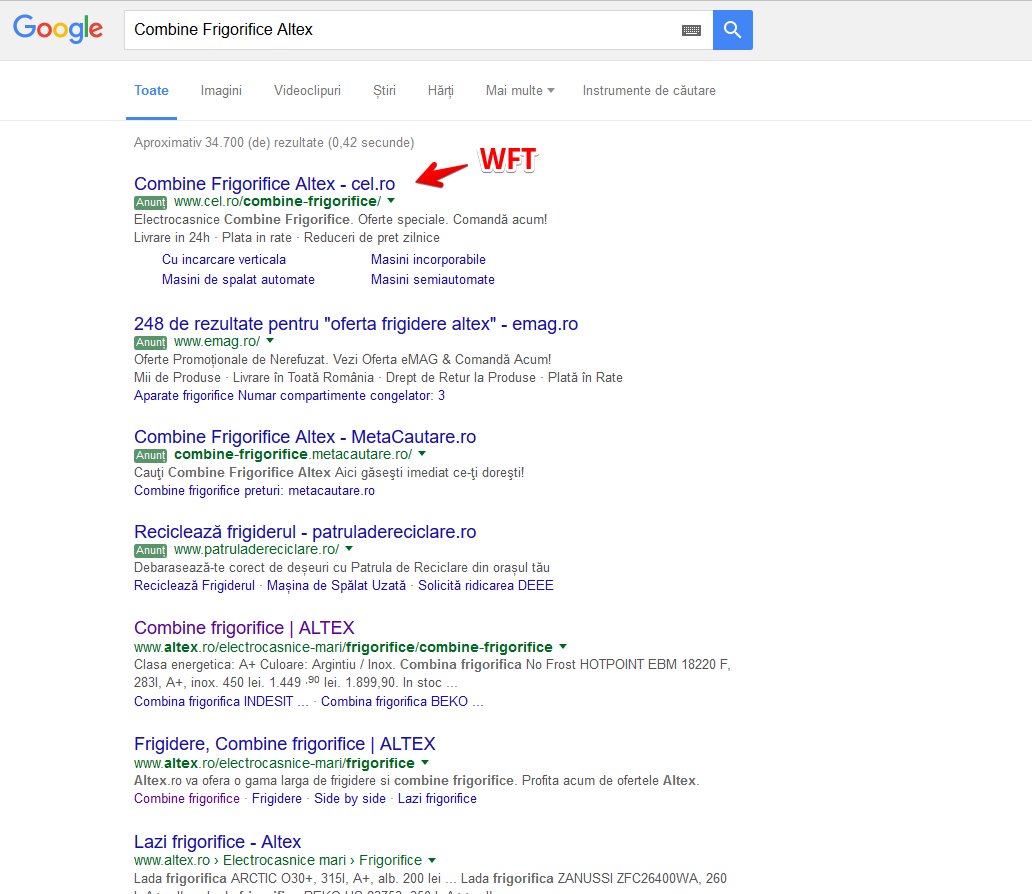Click "Instrumente de căutare"
Image resolution: width=1032 pixels, height=894 pixels.
[x=649, y=90]
